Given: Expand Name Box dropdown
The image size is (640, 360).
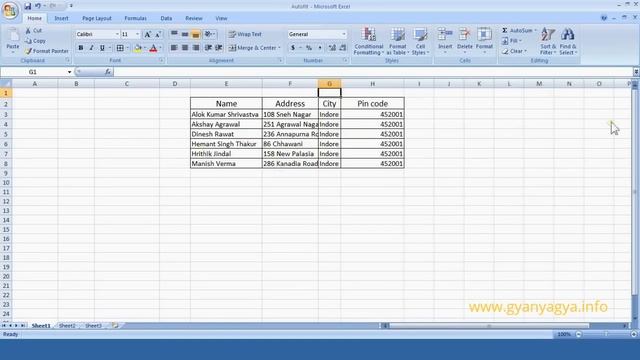Looking at the screenshot, I should [x=69, y=72].
